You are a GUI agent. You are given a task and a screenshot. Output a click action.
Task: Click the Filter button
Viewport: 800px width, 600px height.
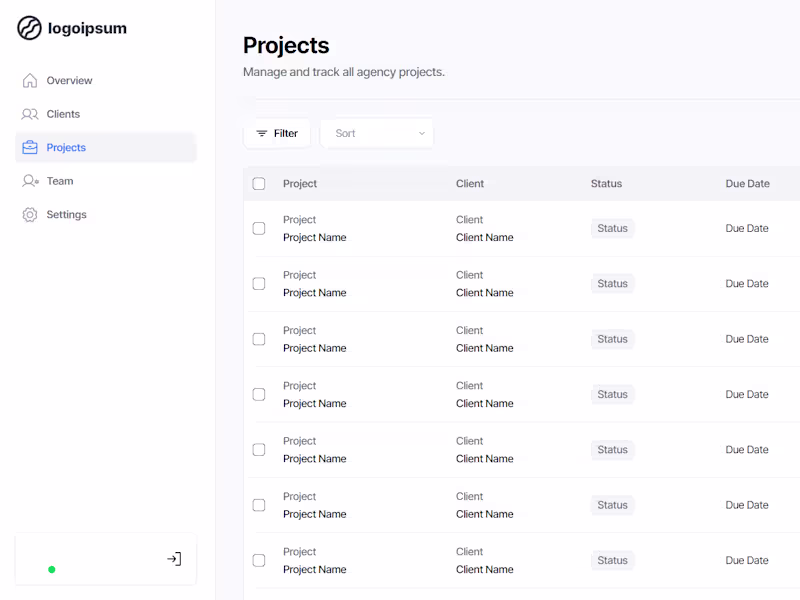277,133
